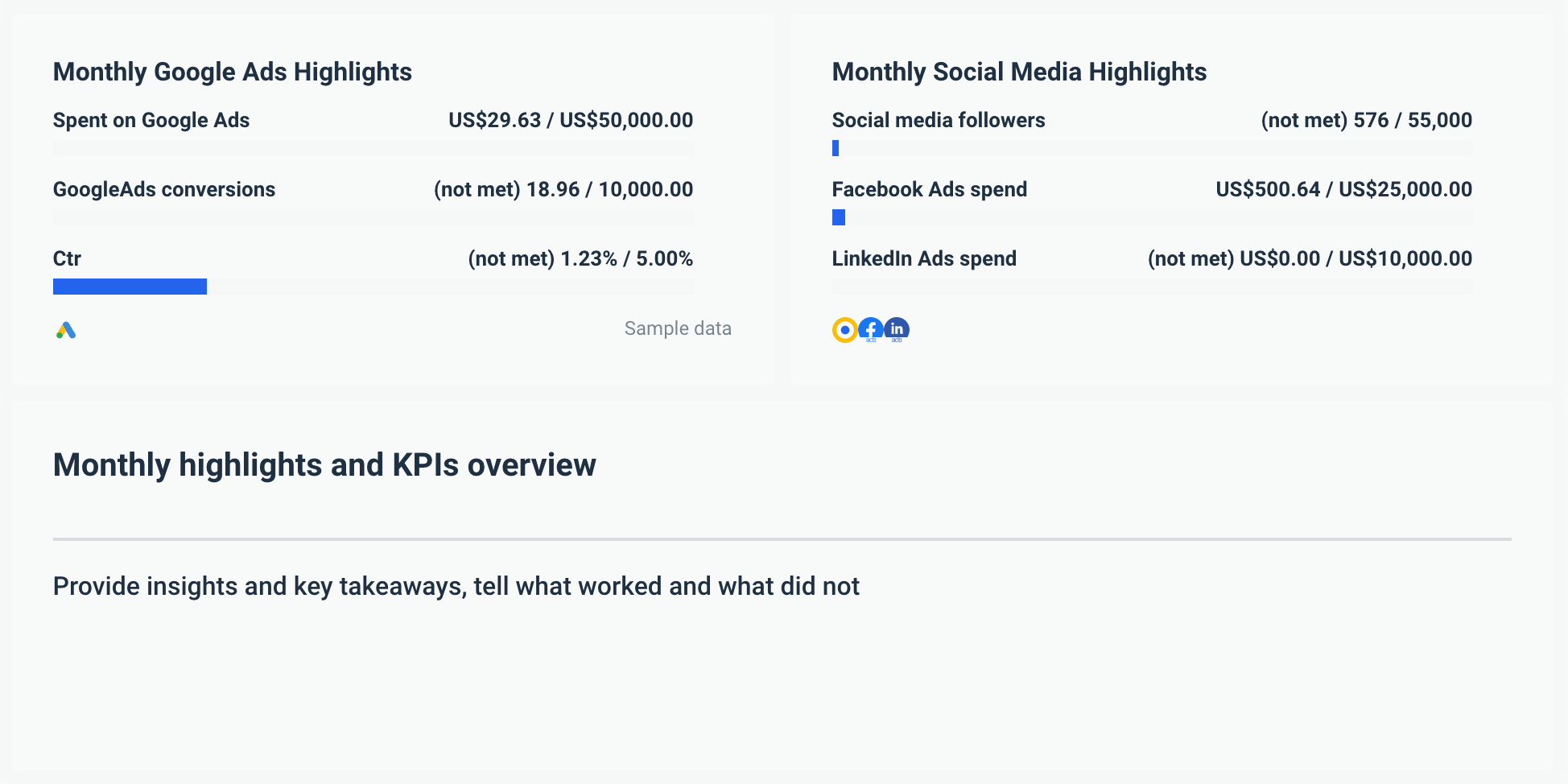Open the Sample data link
Viewport: 1568px width, 784px height.
[677, 328]
